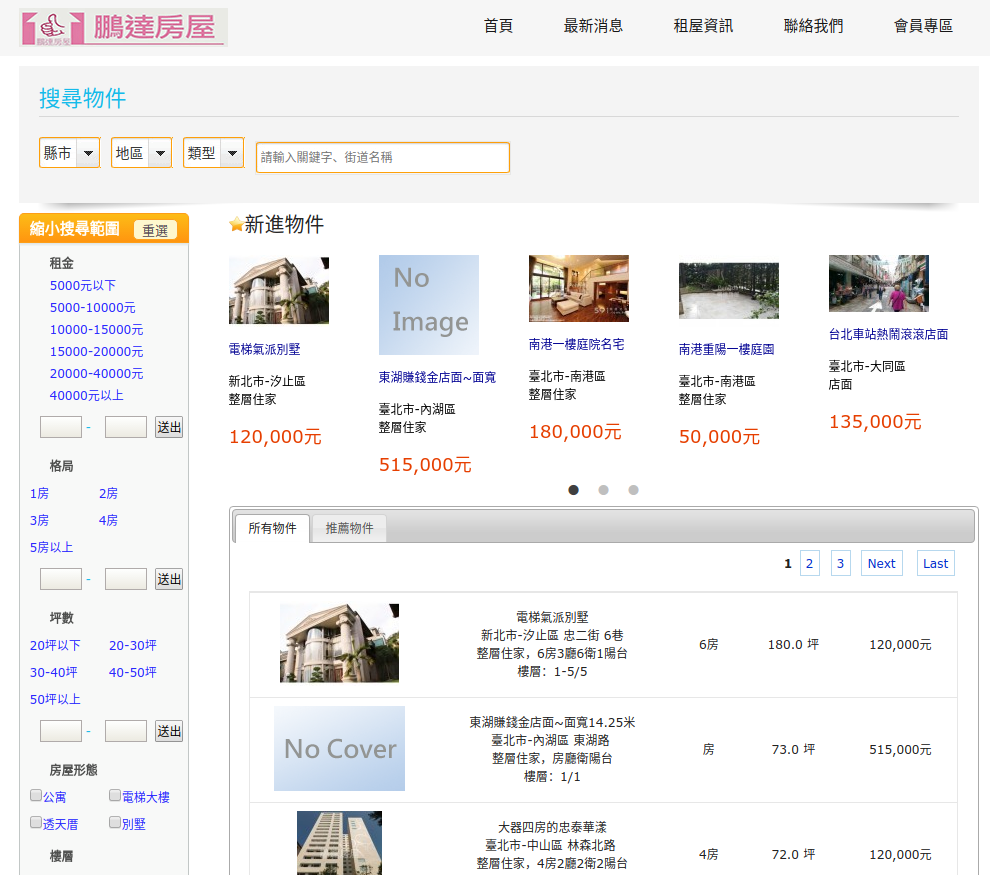The width and height of the screenshot is (990, 879).
Task: Select the 1房 layout filter
Action: tap(39, 493)
